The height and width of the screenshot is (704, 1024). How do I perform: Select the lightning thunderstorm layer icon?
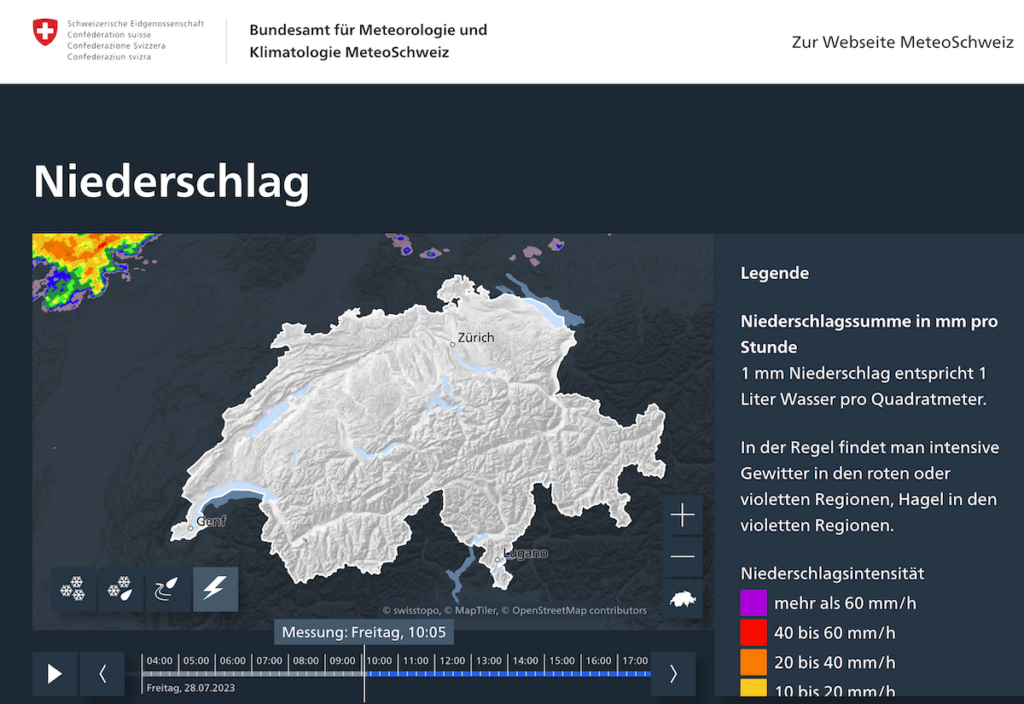pos(216,589)
